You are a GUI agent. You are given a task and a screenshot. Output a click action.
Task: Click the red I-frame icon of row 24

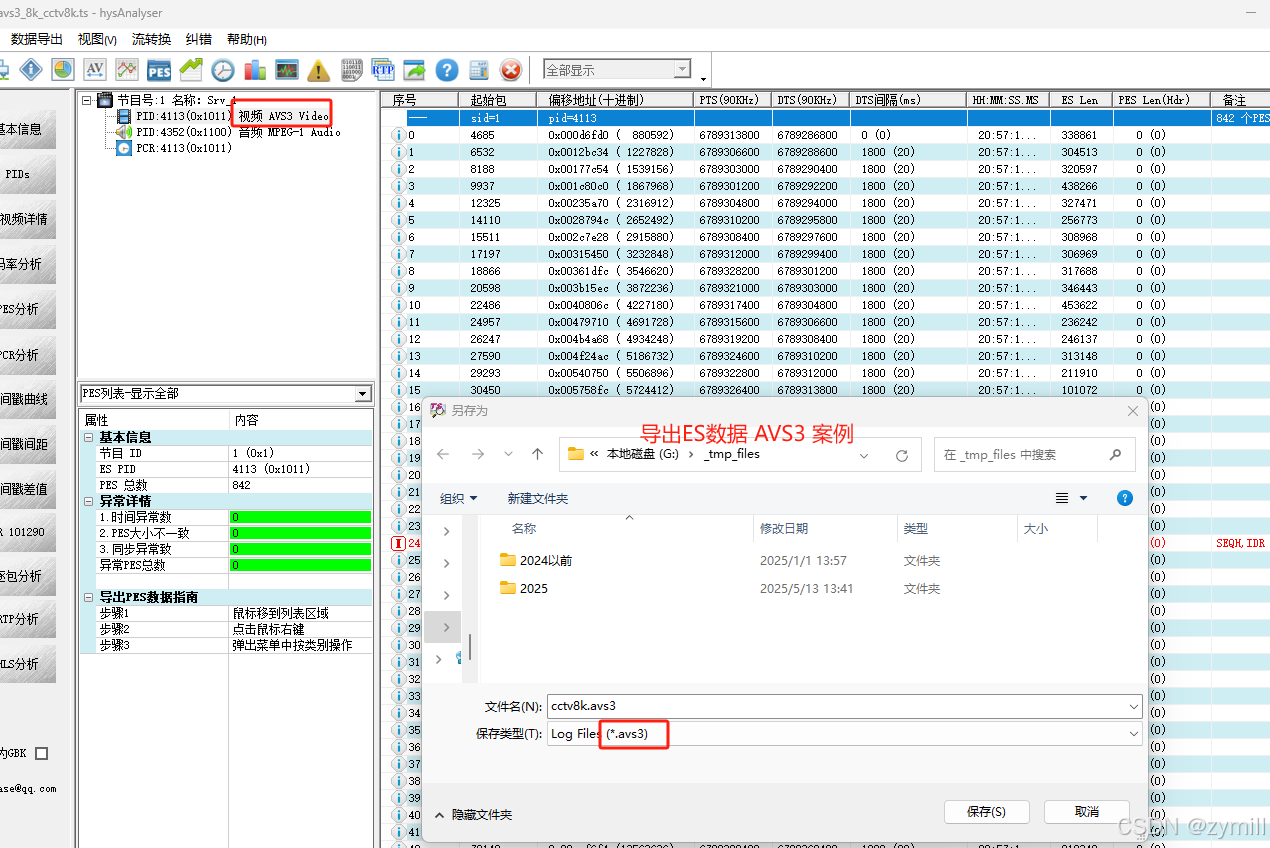398,543
